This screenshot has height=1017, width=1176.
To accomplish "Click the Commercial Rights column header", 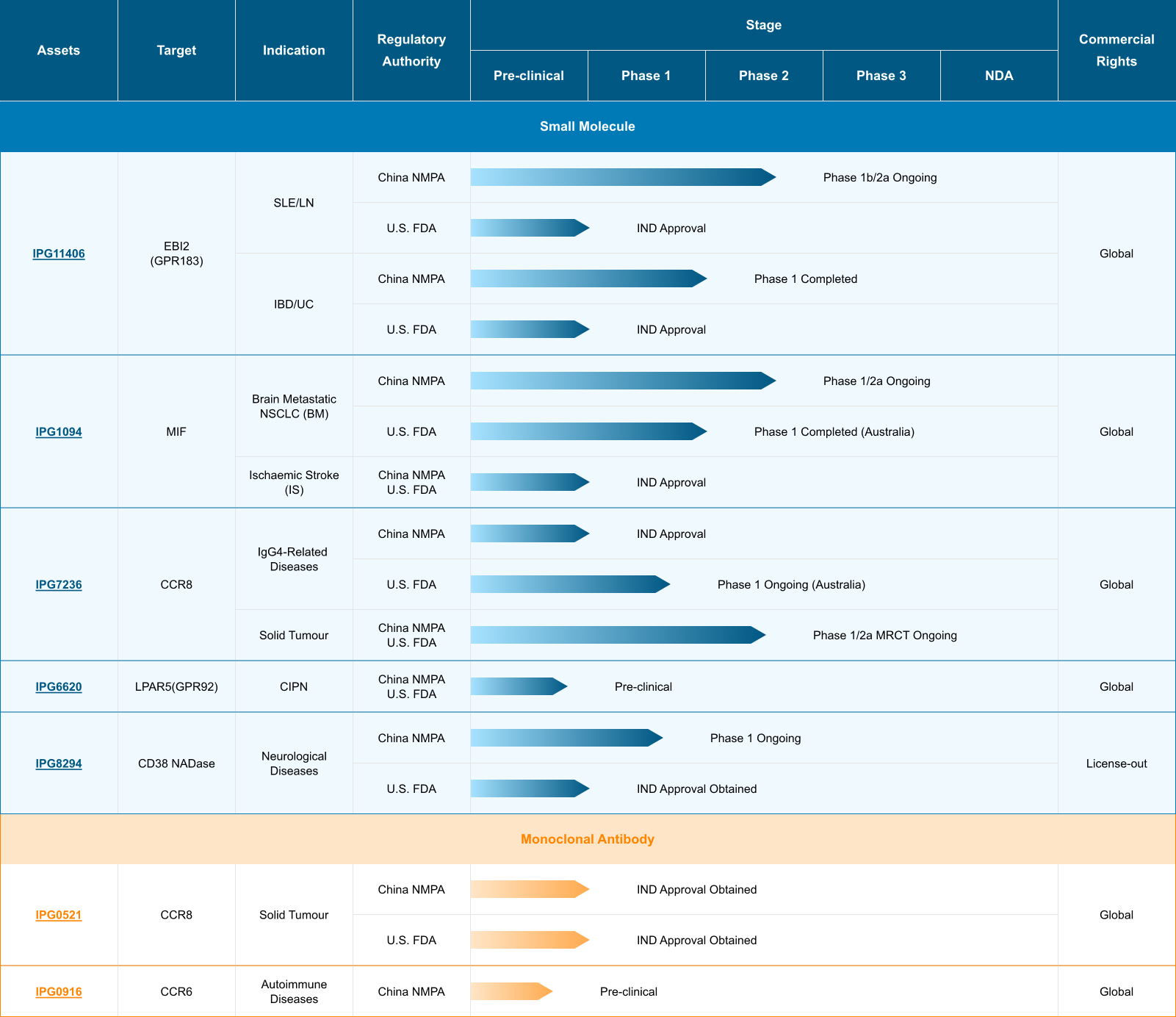I will click(1117, 50).
